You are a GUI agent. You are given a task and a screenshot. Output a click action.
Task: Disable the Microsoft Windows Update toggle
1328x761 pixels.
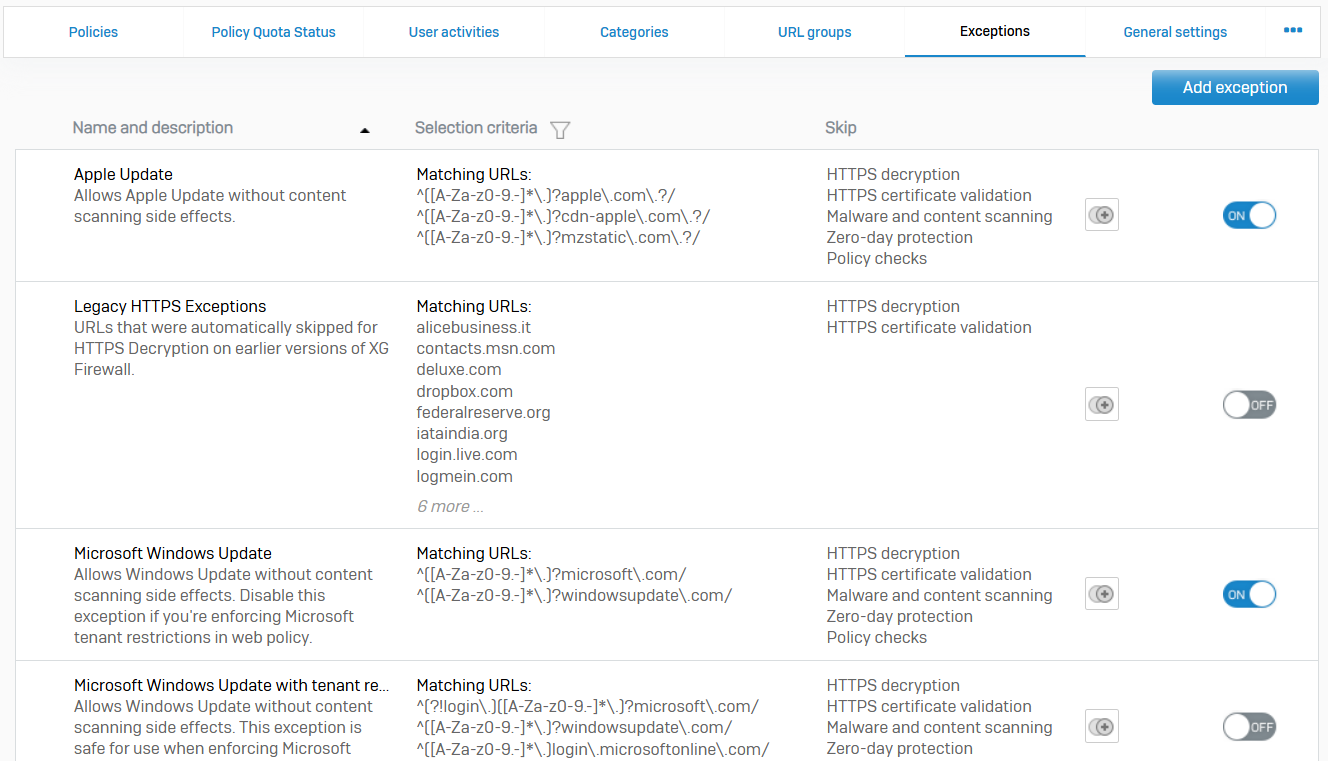click(1249, 594)
